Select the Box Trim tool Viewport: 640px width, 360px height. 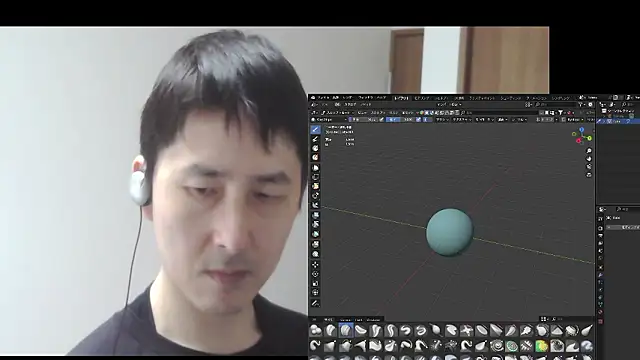point(315,196)
